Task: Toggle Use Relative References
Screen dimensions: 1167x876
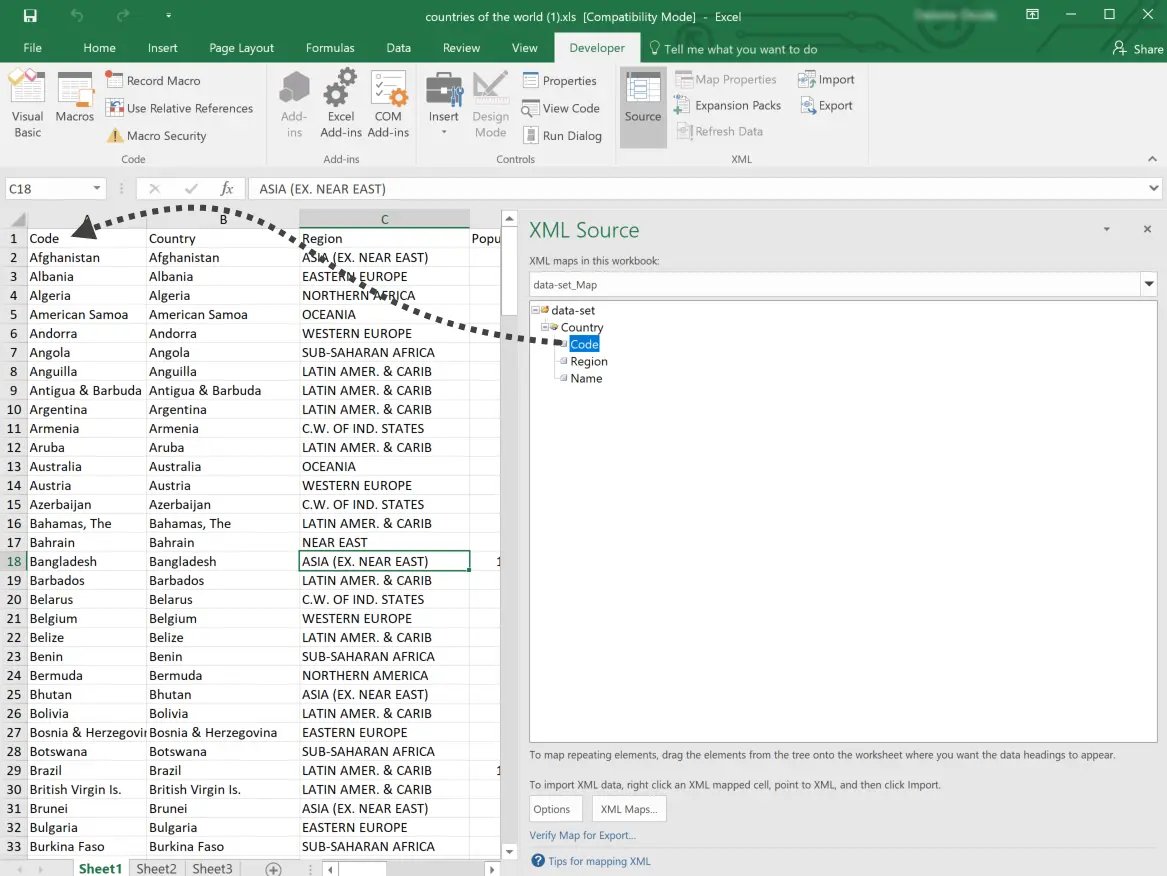Action: (x=179, y=108)
